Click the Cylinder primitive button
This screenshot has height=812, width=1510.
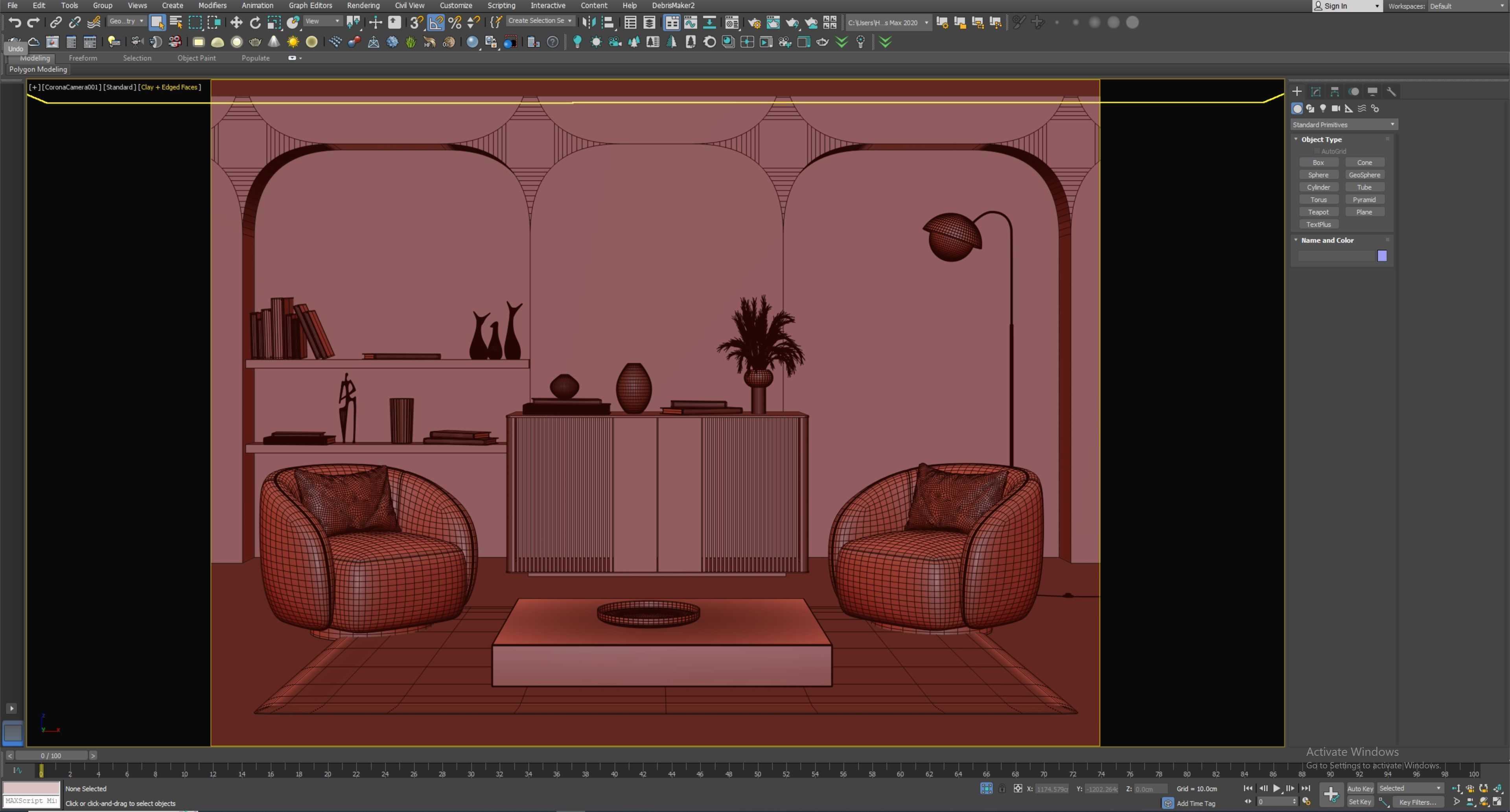click(x=1318, y=187)
